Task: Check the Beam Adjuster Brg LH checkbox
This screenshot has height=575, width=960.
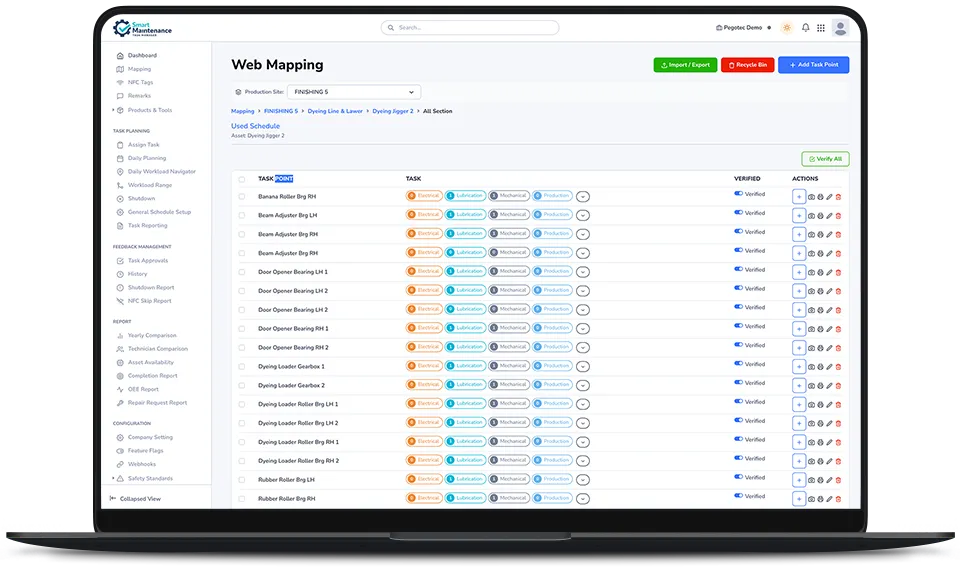Action: pos(242,216)
